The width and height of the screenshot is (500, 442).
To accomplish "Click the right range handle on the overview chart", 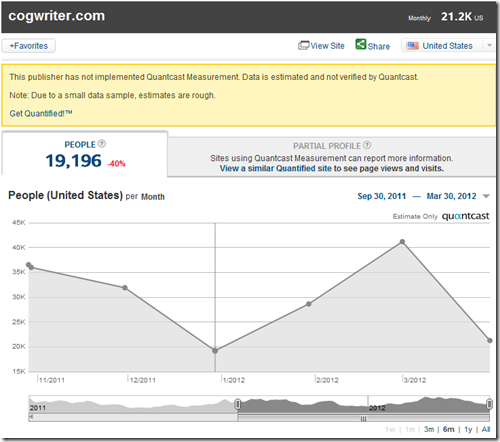I will tap(489, 404).
